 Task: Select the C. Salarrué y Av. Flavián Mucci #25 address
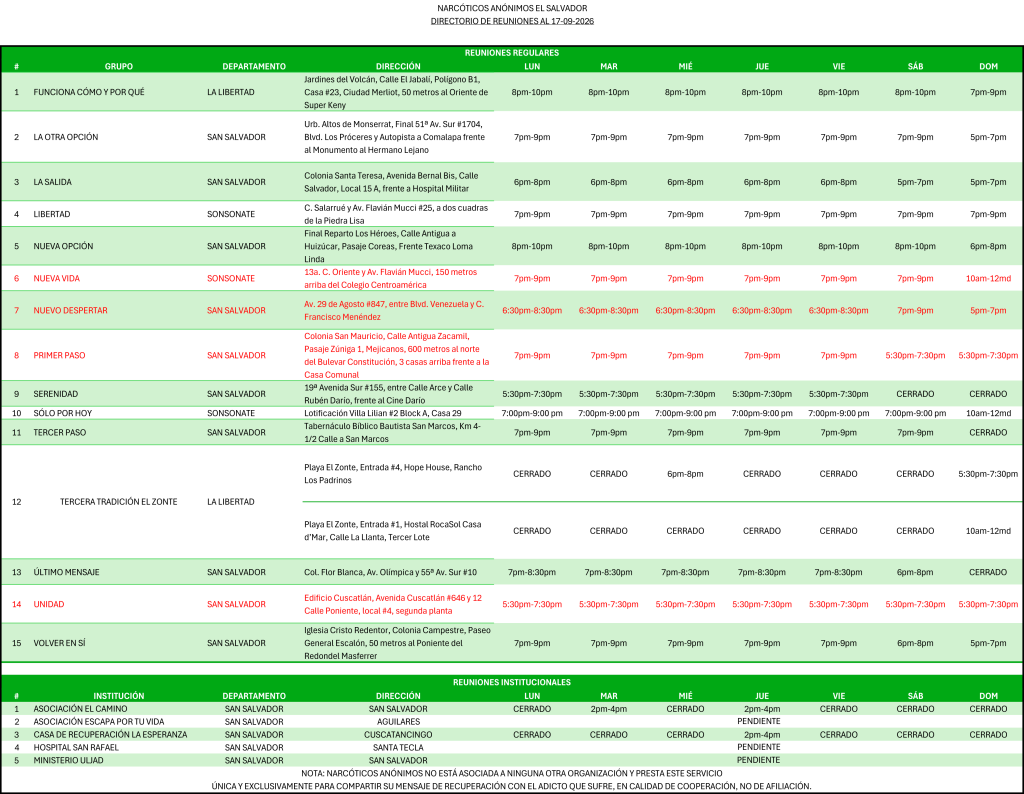point(396,214)
